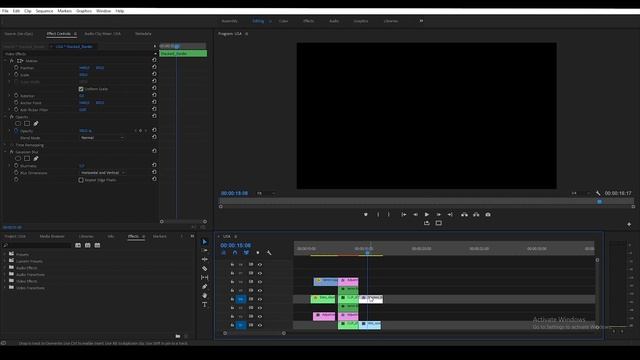Export a frame with the camera icon
The height and width of the screenshot is (360, 640).
coord(488,214)
